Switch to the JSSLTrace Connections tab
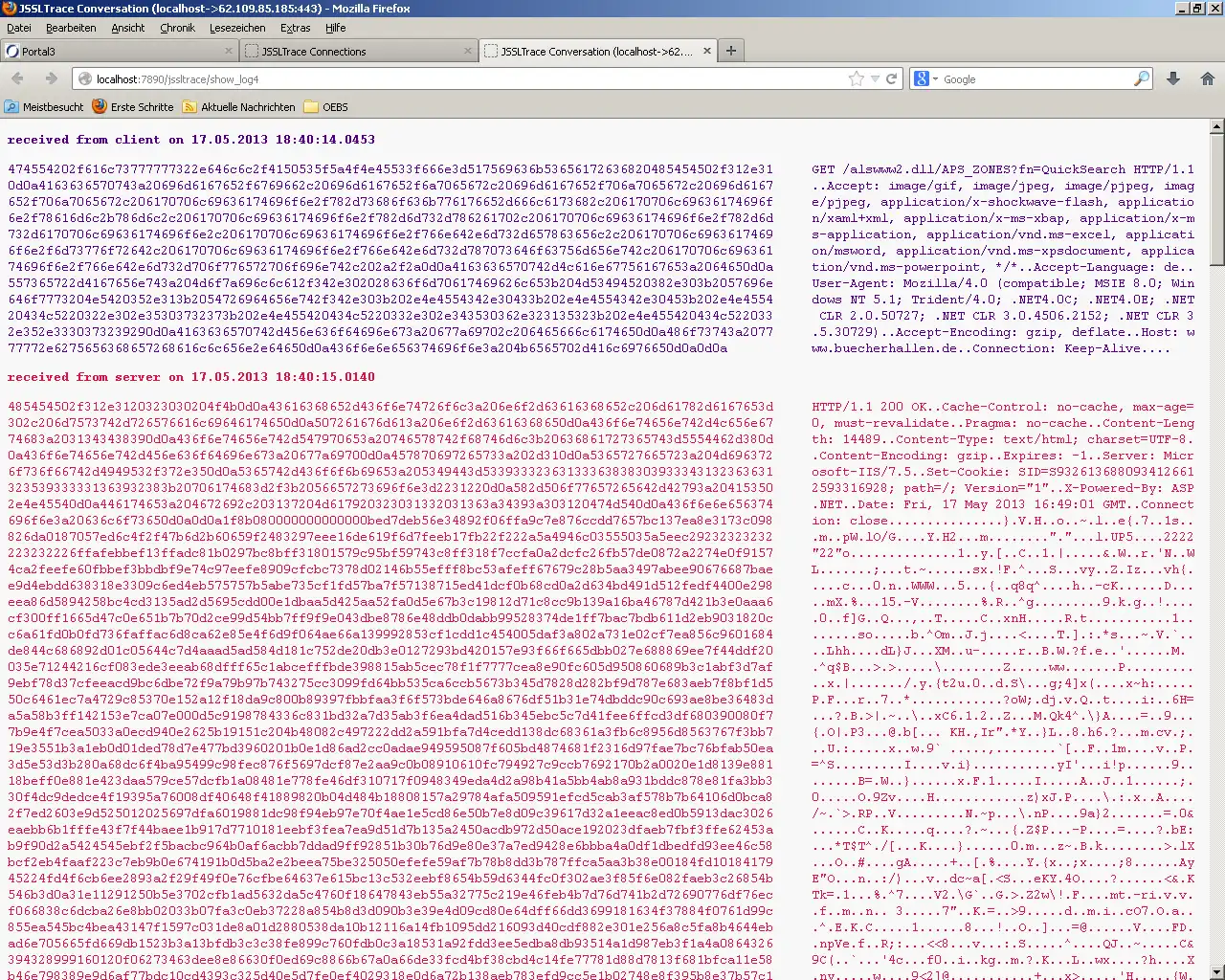The width and height of the screenshot is (1225, 980). 359,51
